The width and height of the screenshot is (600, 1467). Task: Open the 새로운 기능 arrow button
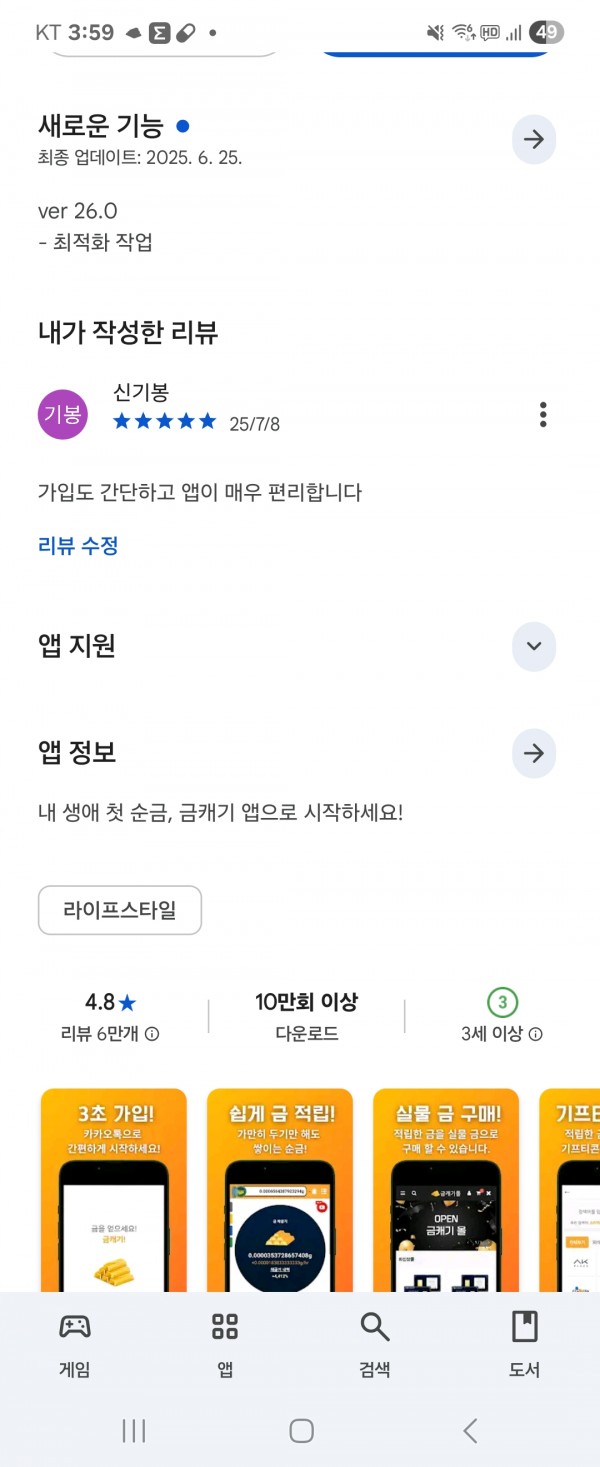(533, 139)
